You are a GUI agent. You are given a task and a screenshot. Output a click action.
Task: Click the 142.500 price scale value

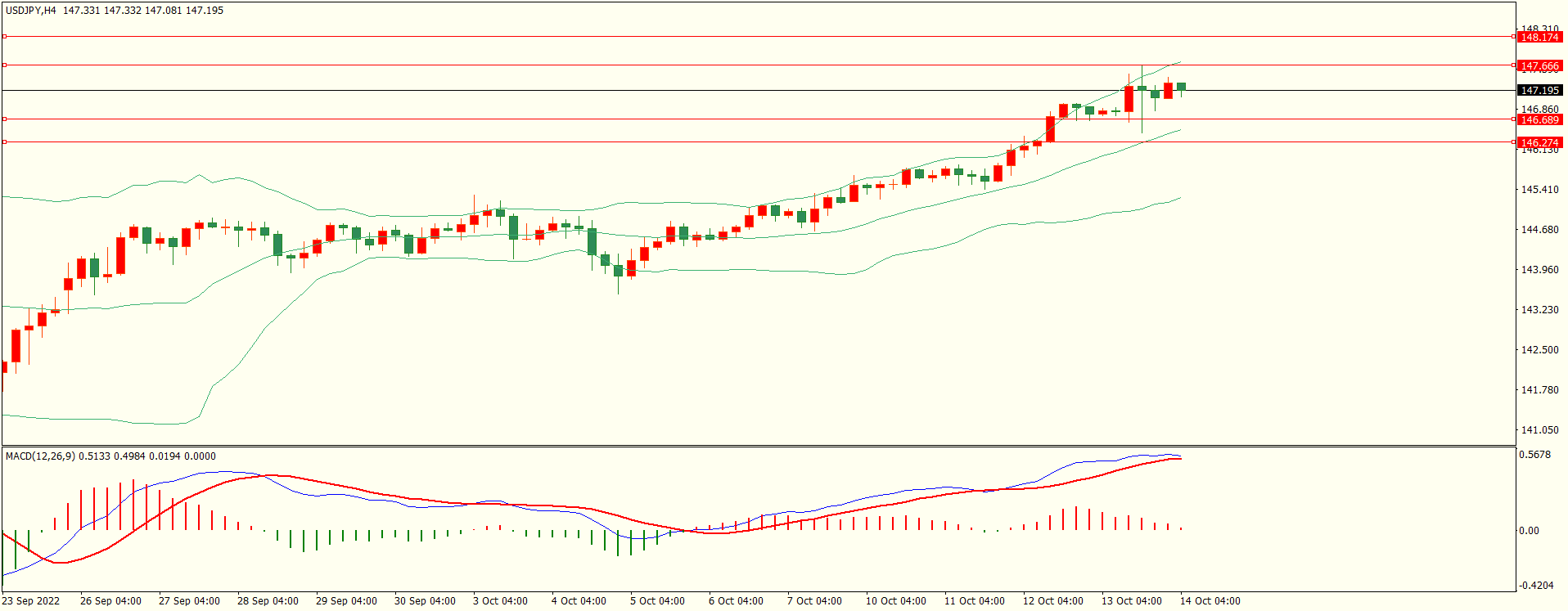click(1539, 349)
